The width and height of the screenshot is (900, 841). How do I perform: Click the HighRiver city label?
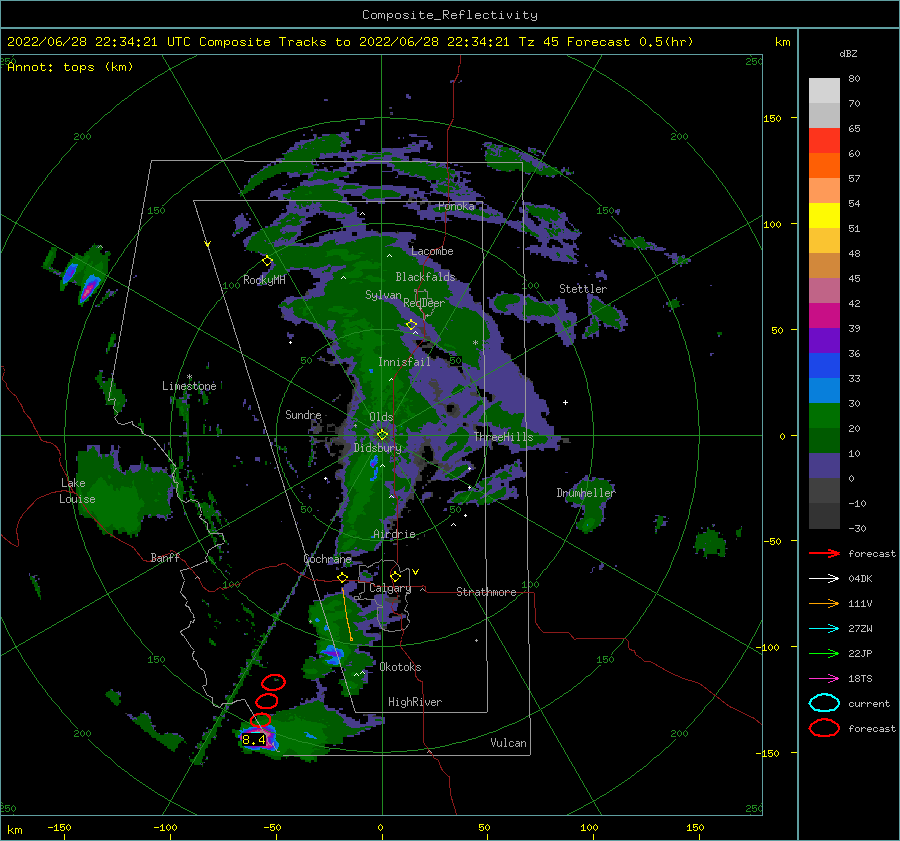(x=415, y=702)
